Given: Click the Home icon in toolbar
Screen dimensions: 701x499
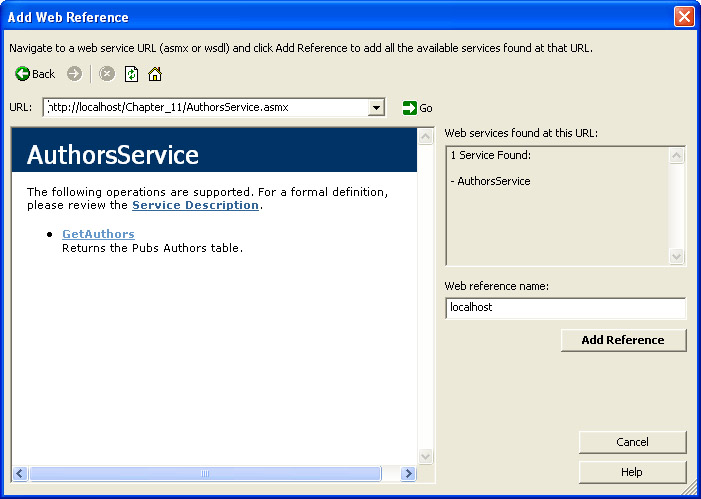Looking at the screenshot, I should [x=155, y=74].
